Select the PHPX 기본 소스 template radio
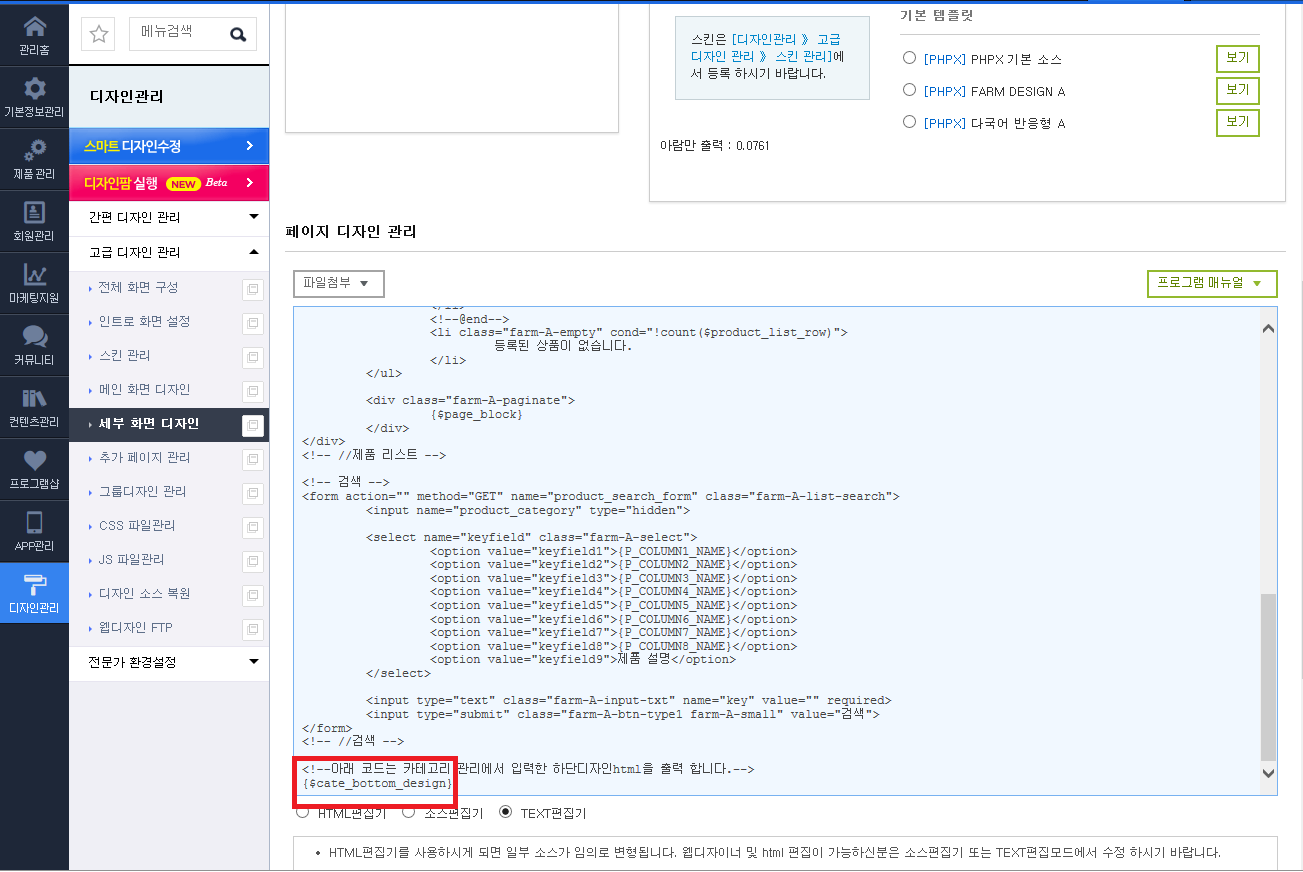The height and width of the screenshot is (872, 1303). [909, 58]
